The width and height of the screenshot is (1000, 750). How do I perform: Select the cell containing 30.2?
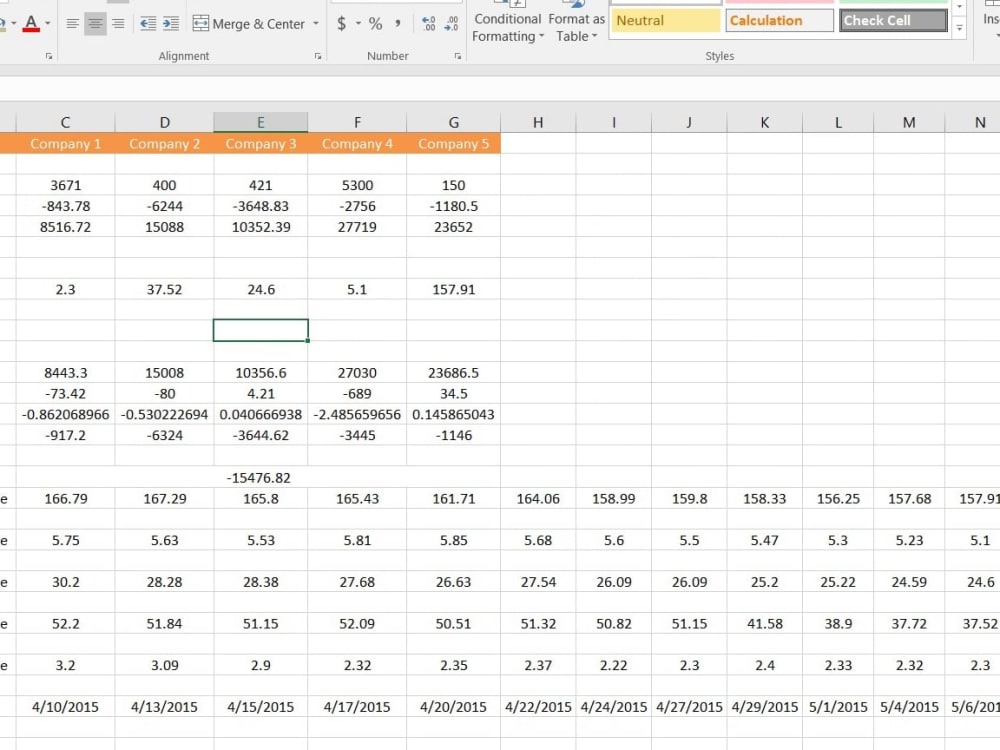tap(66, 582)
